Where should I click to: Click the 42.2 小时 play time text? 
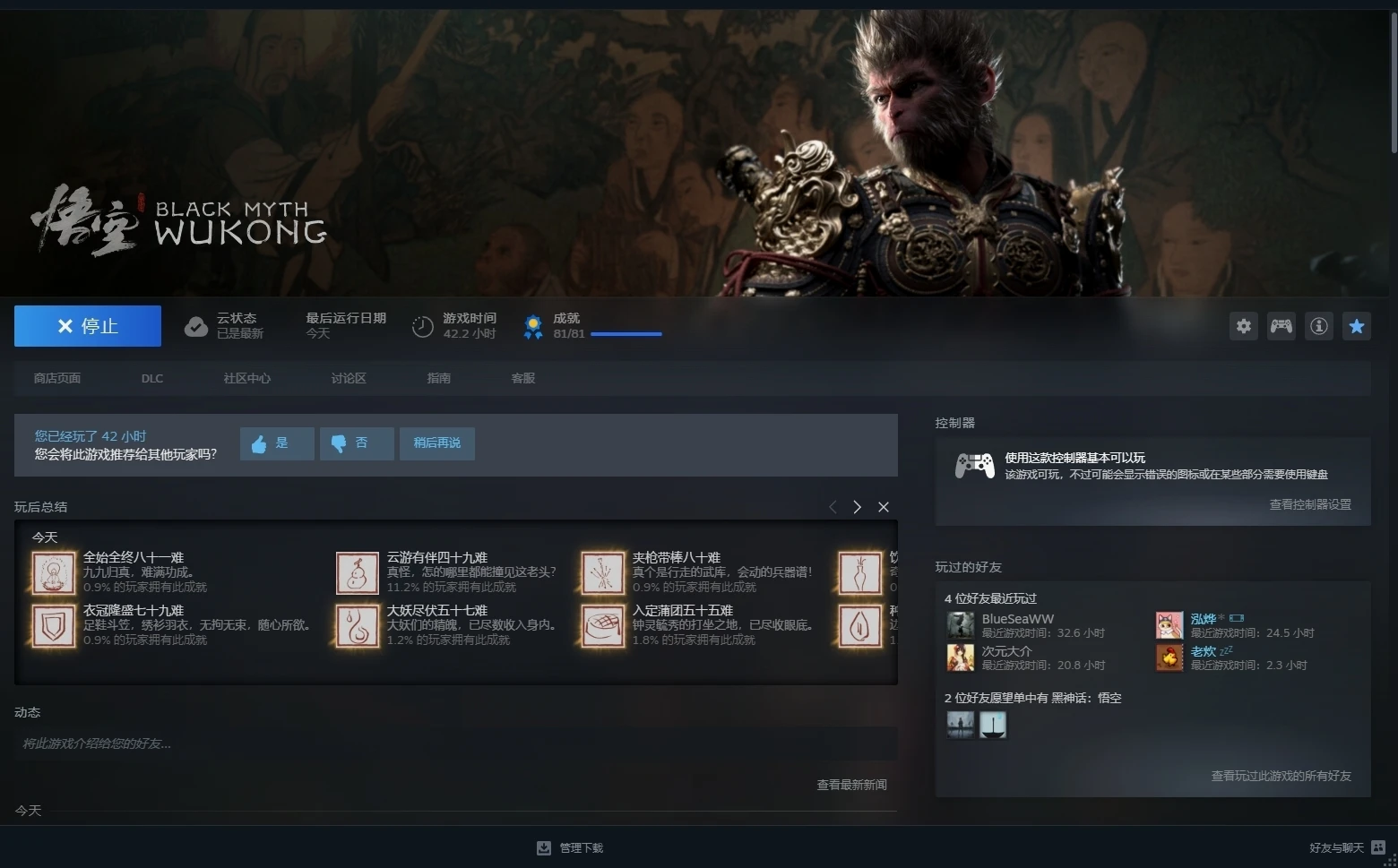(470, 333)
